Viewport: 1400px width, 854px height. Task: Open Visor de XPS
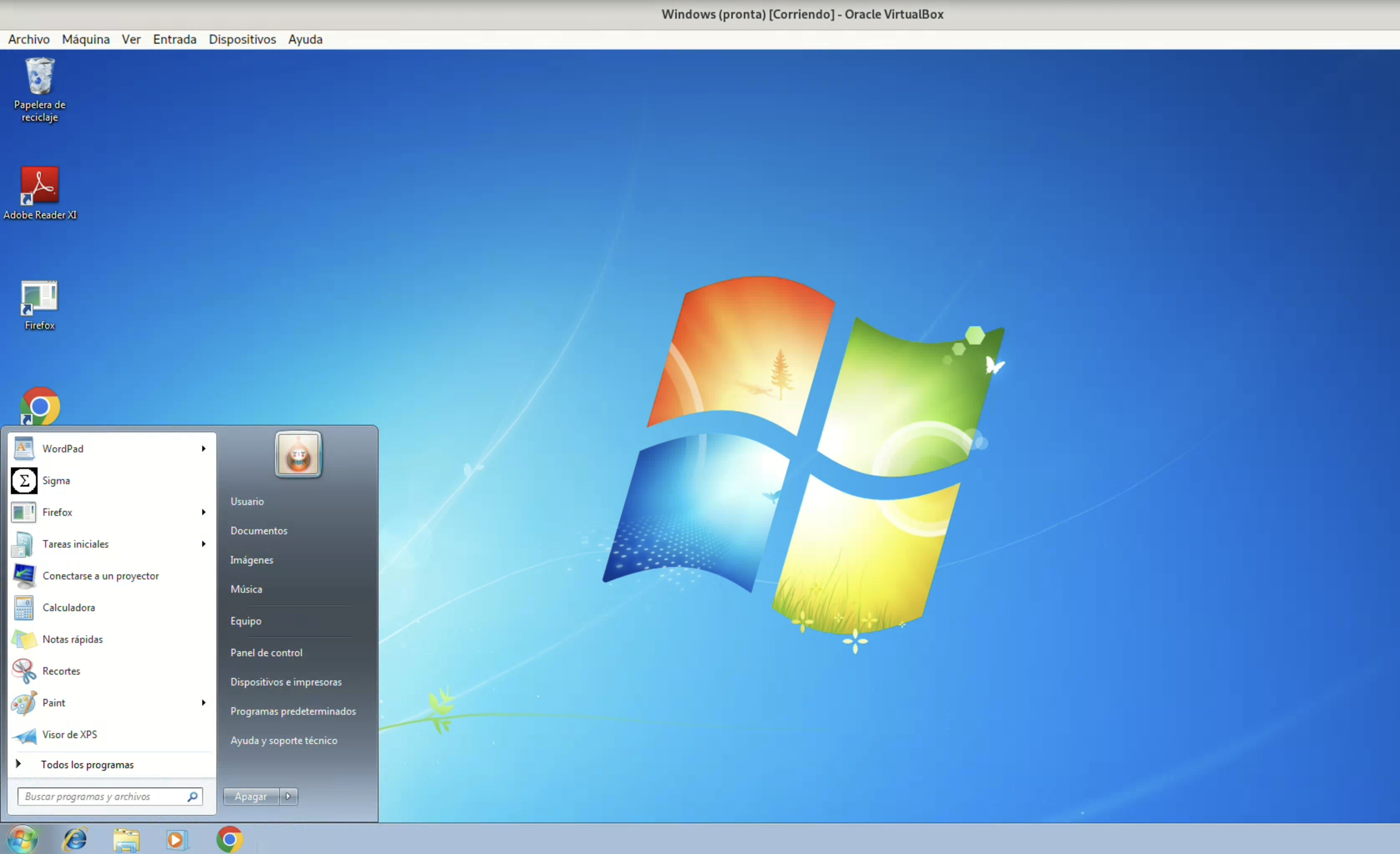click(111, 735)
